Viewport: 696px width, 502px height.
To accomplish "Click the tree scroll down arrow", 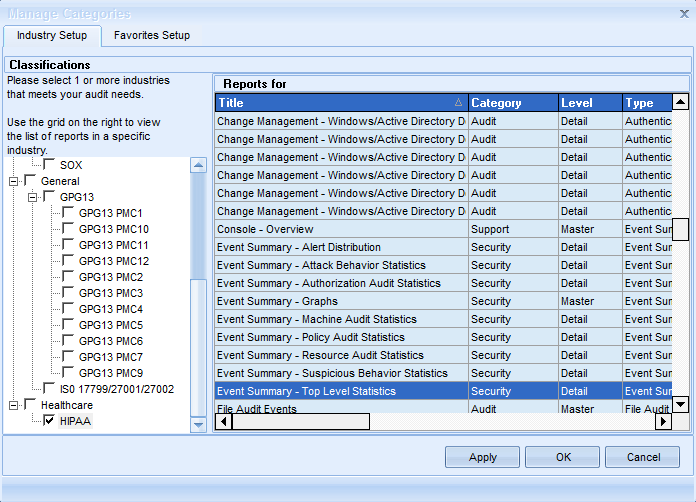I will 198,425.
